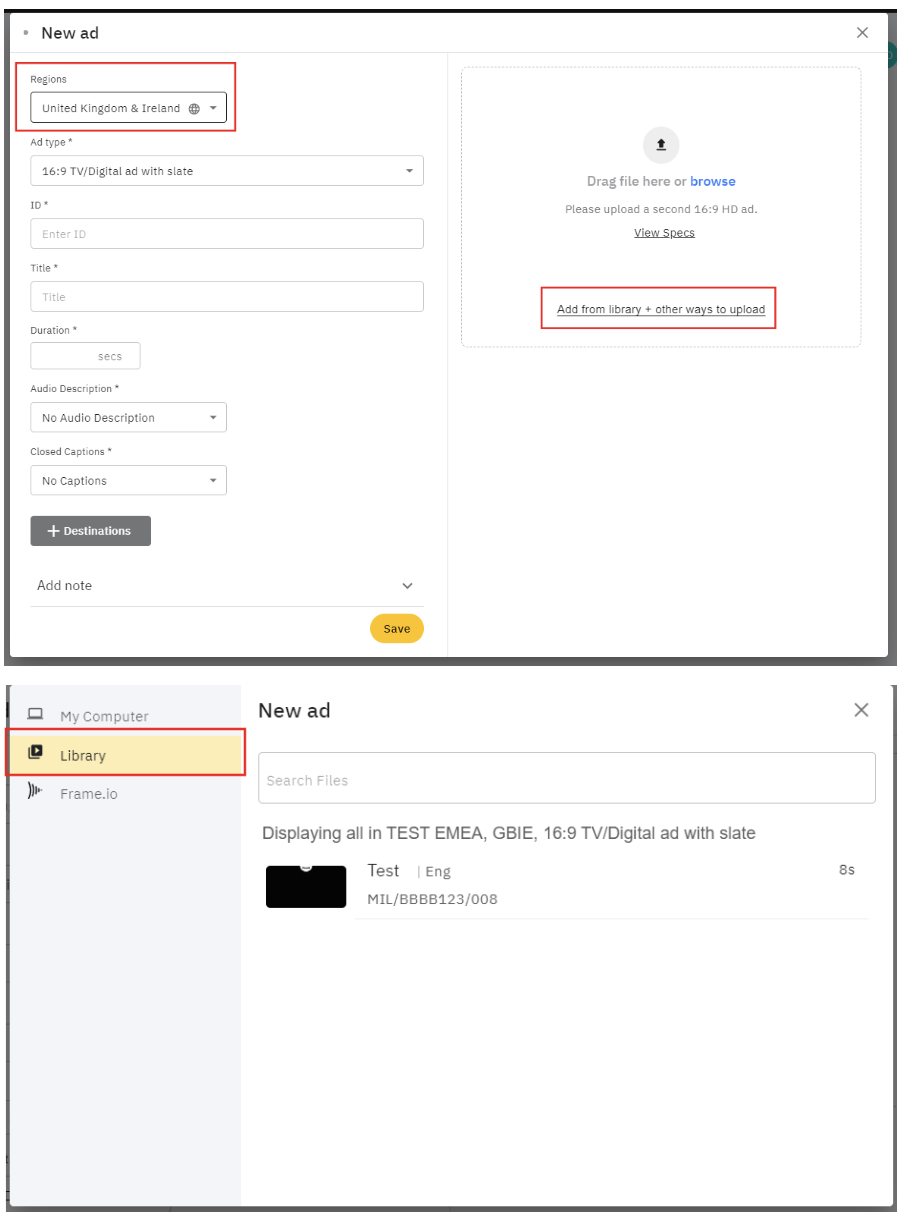Open the View Specs link
The height and width of the screenshot is (1212, 900).
tap(664, 233)
